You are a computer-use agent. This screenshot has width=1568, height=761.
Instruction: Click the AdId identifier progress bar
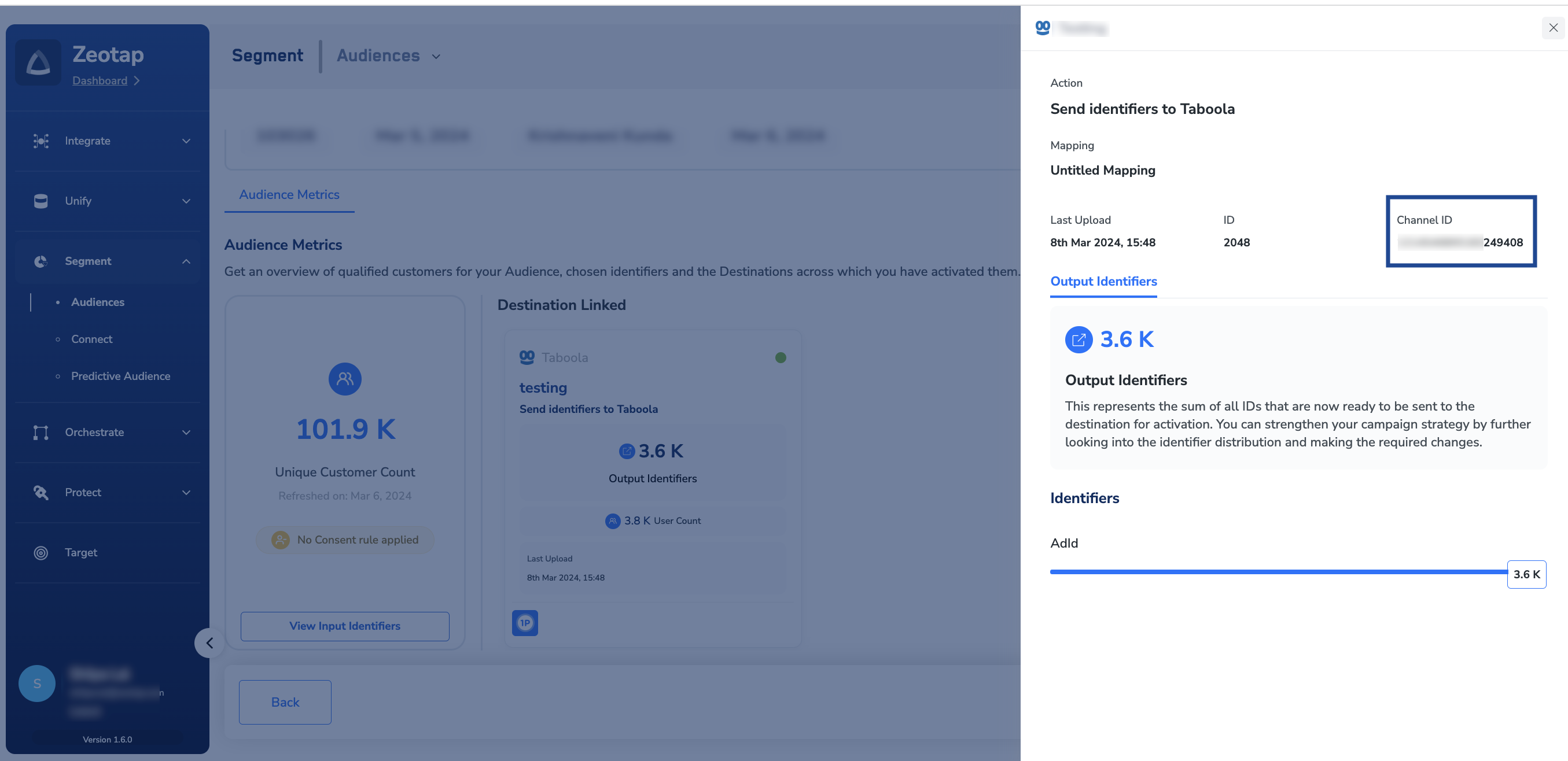click(x=1278, y=572)
